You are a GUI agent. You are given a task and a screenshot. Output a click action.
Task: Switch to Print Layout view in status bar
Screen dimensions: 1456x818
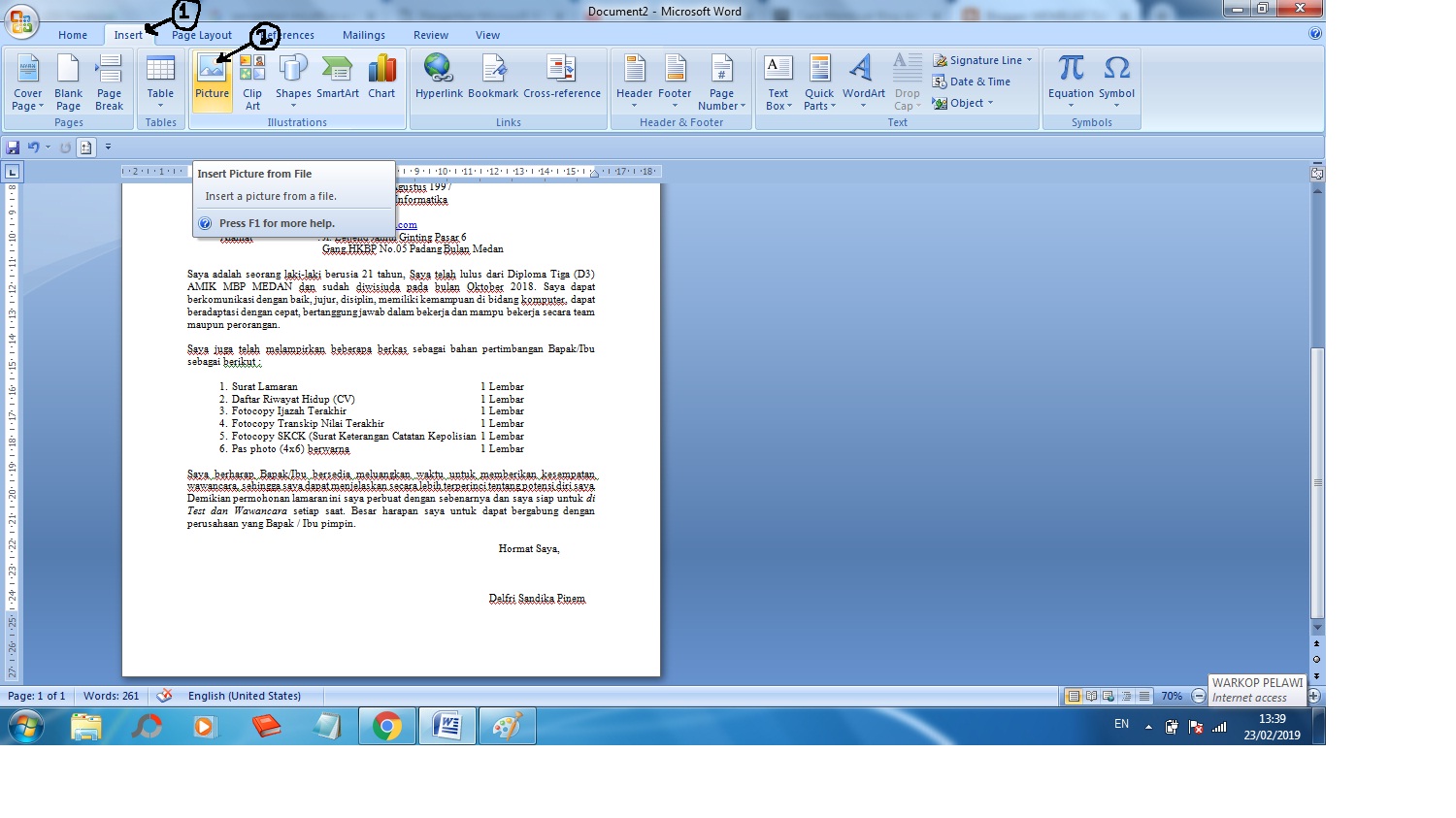click(1074, 696)
